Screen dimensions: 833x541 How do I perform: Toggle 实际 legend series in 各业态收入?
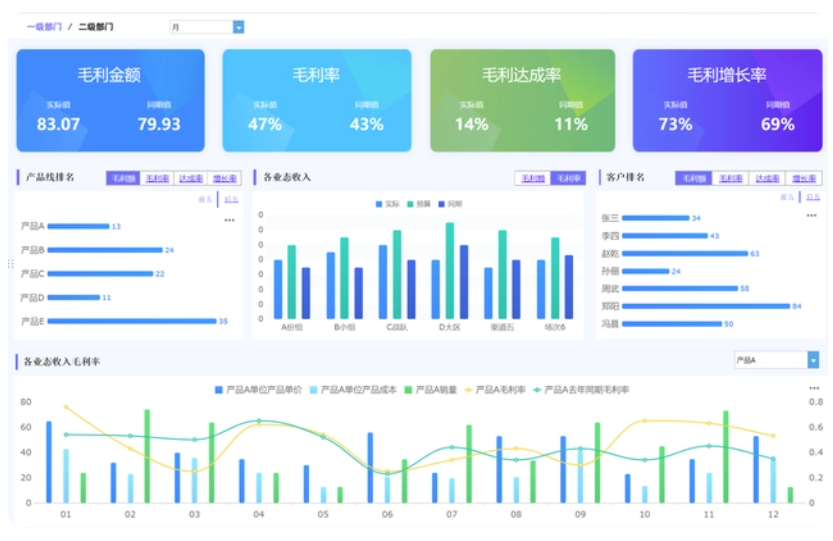click(x=387, y=204)
